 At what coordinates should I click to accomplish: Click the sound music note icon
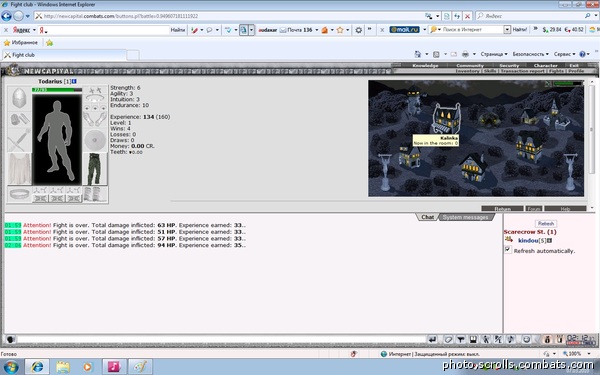click(511, 339)
